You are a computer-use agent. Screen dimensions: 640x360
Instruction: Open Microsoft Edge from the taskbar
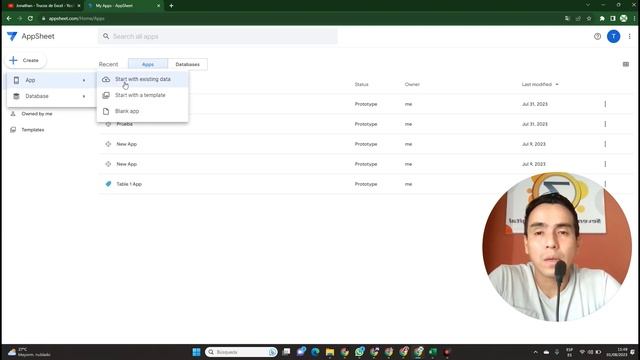[315, 352]
